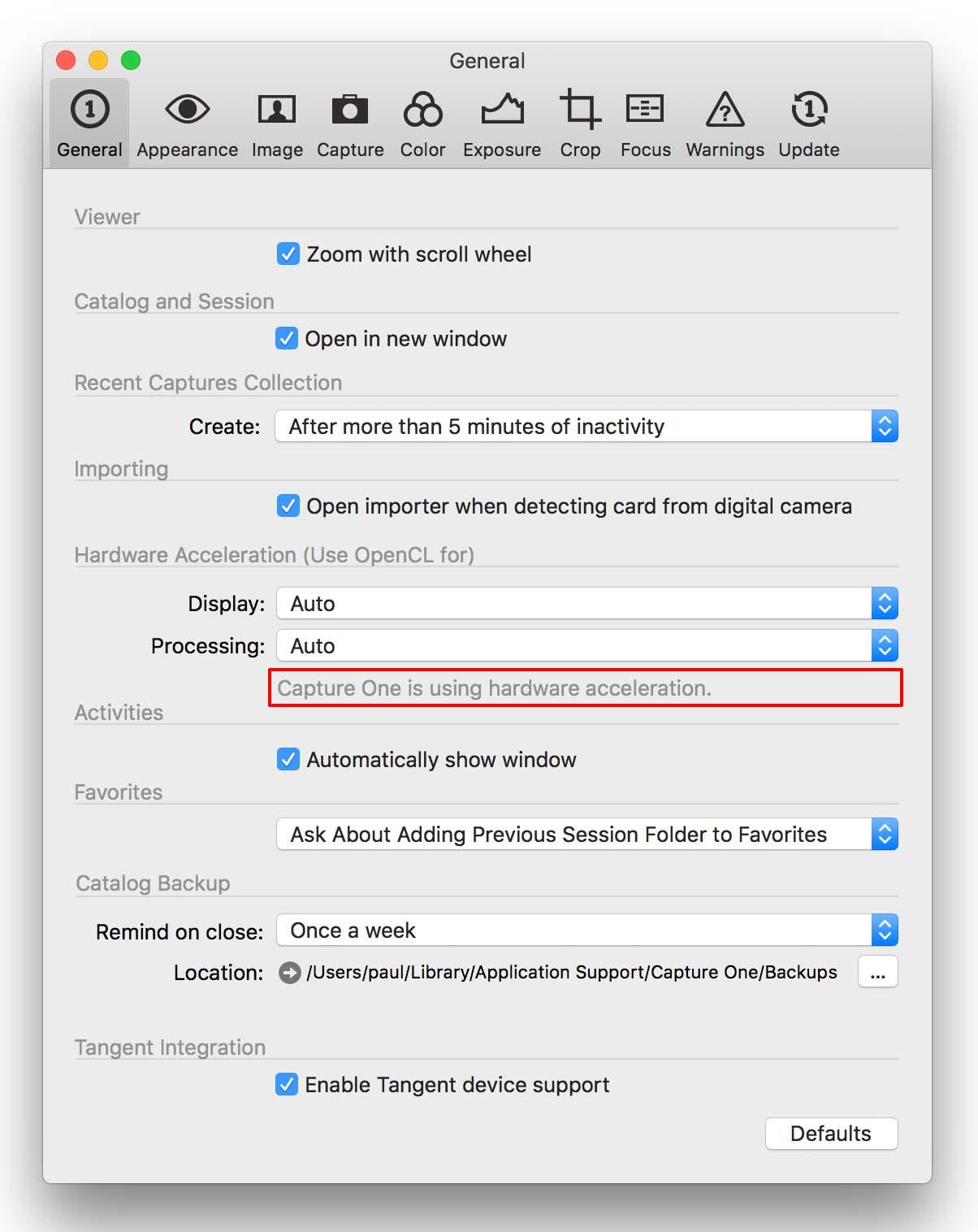
Task: Disable Enable Tangent device support
Action: (x=287, y=1084)
